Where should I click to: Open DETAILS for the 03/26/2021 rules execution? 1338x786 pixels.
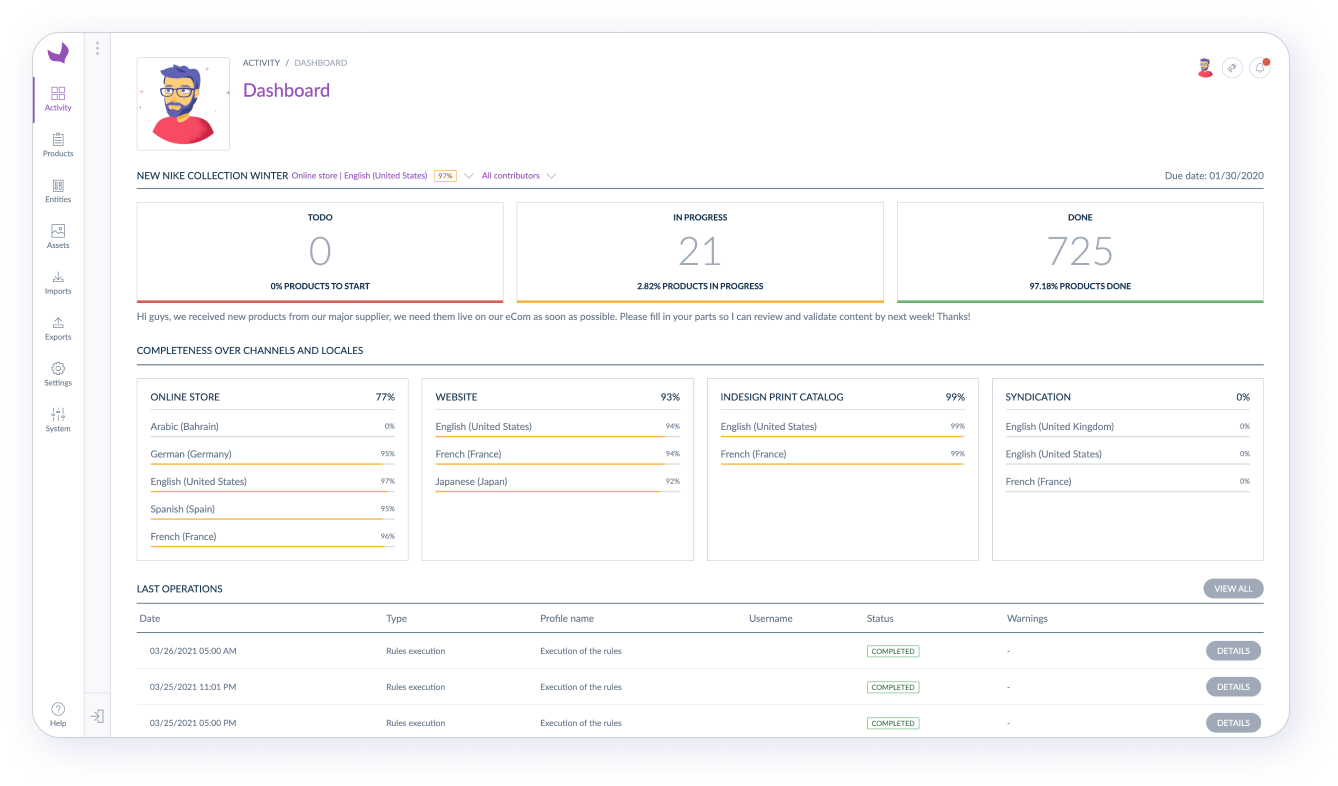[x=1233, y=650]
